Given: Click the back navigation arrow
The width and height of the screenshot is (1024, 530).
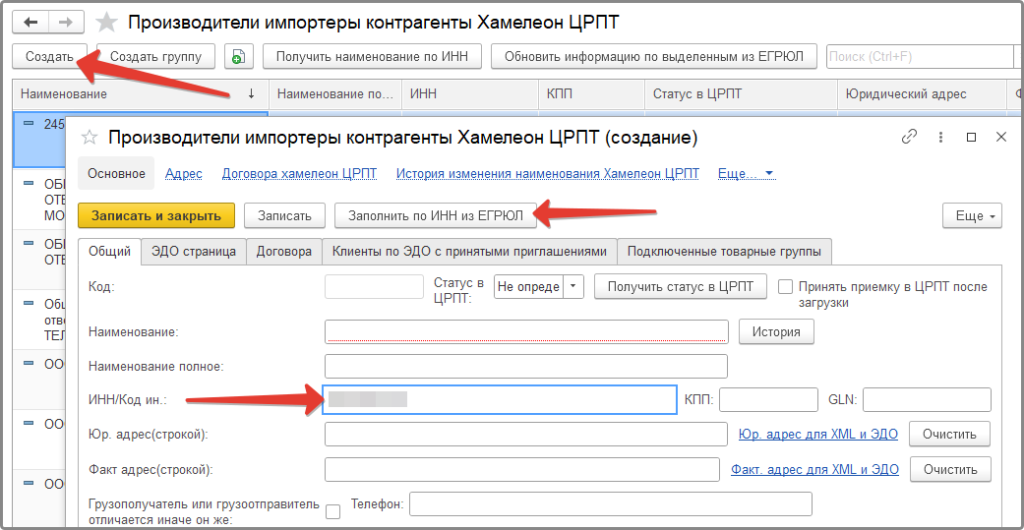Looking at the screenshot, I should click(31, 22).
